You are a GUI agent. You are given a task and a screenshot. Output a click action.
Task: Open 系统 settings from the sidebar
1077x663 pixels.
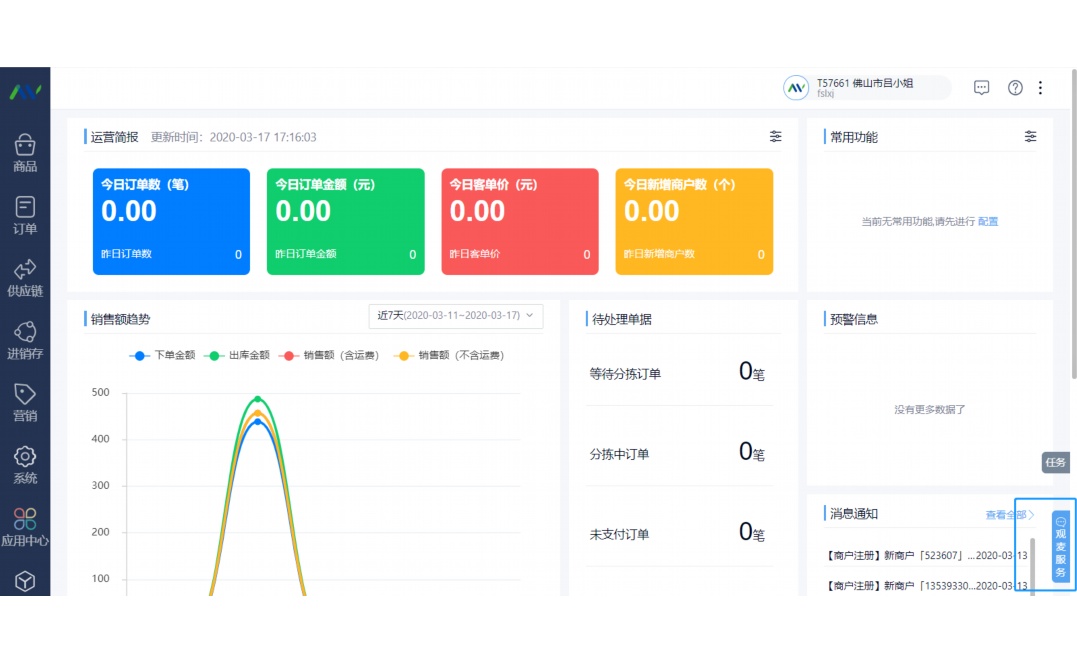tap(25, 463)
